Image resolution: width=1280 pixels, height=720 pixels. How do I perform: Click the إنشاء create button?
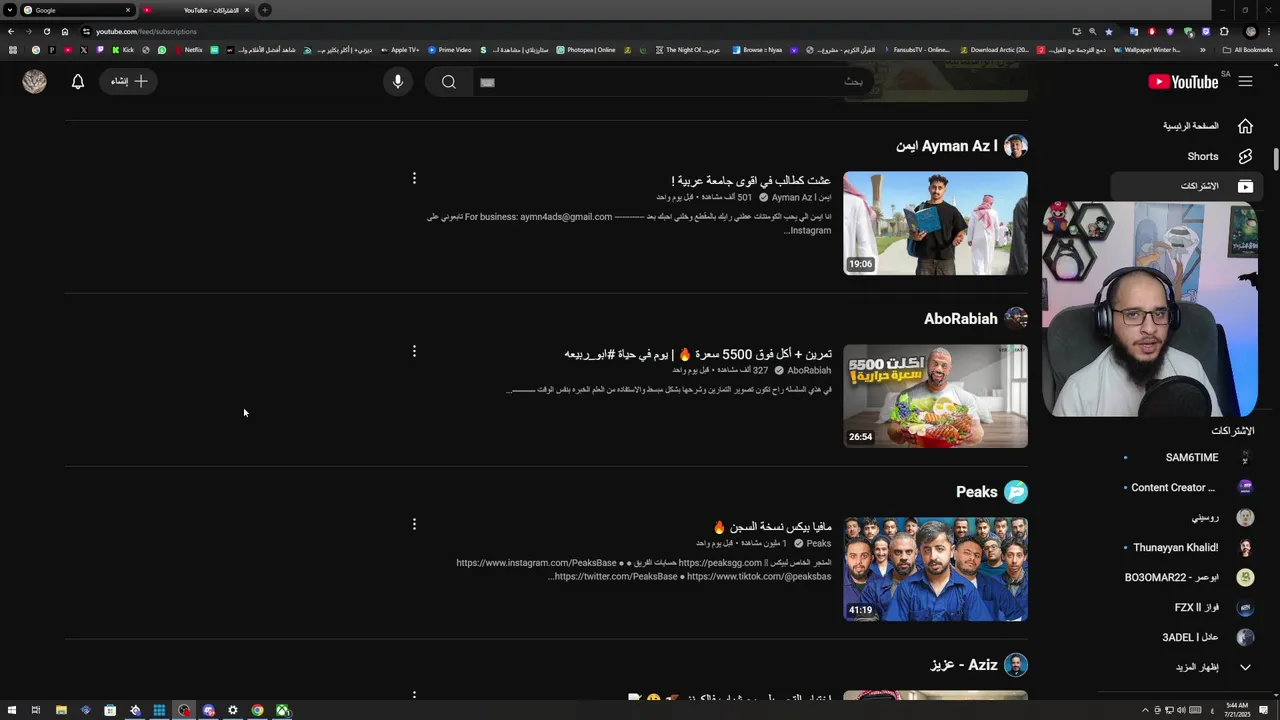(x=129, y=81)
